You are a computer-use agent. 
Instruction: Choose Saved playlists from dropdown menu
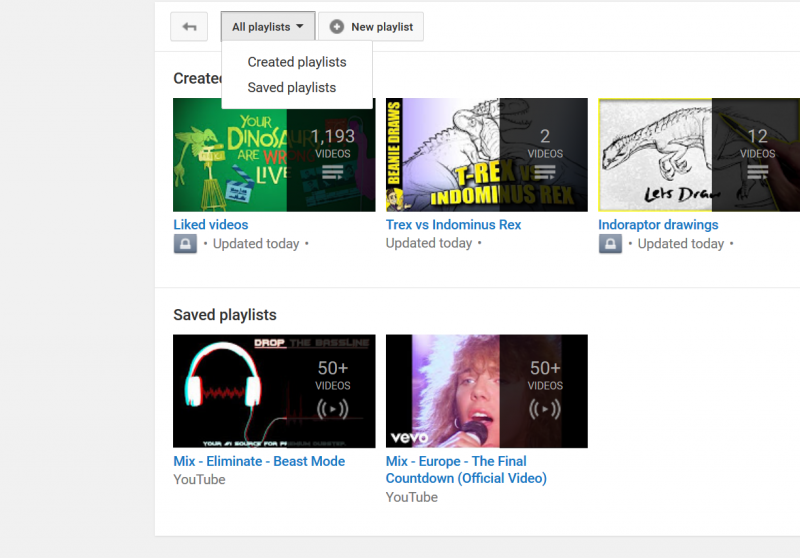(x=292, y=88)
